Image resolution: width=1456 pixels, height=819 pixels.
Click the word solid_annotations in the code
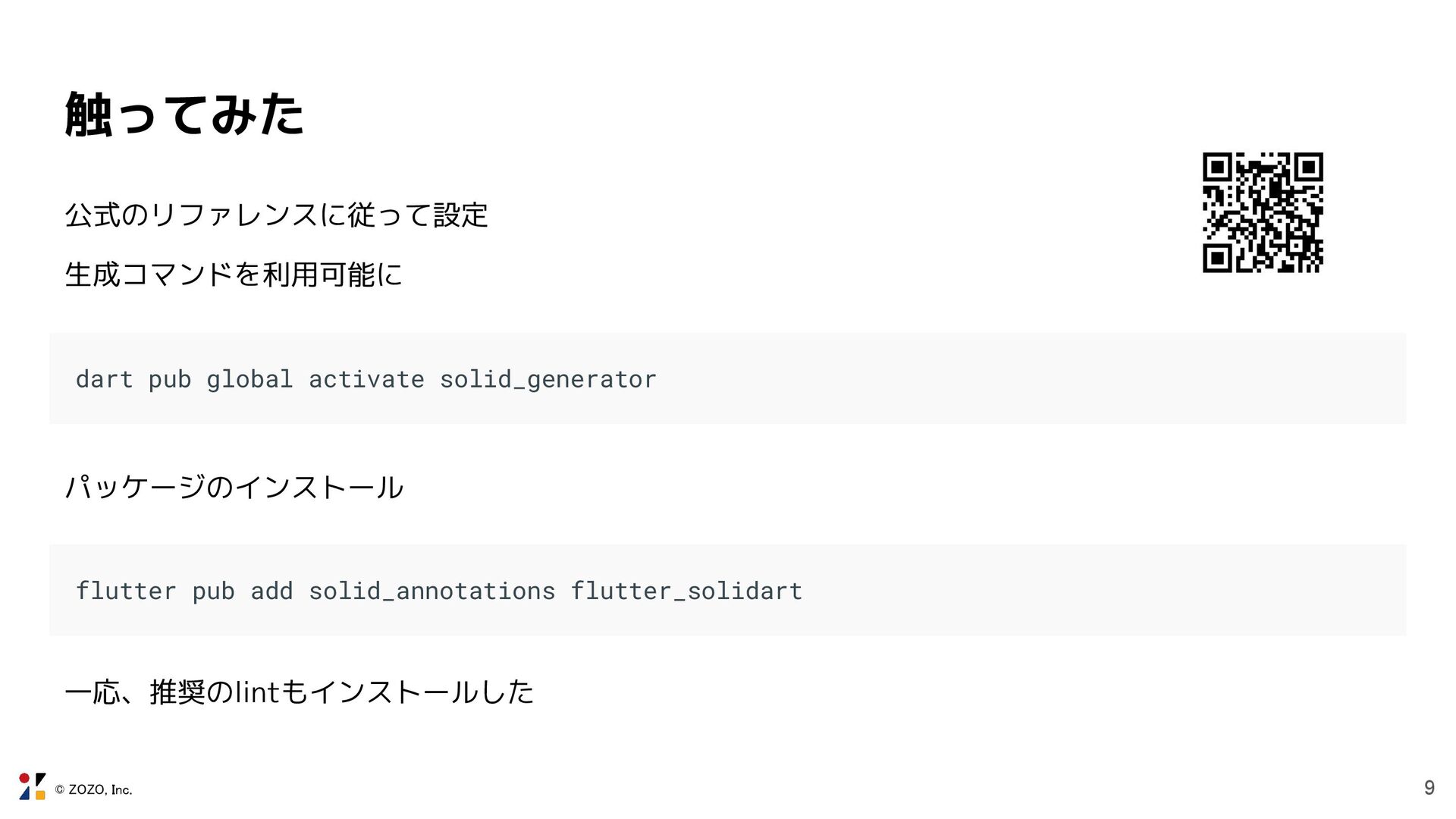click(431, 591)
